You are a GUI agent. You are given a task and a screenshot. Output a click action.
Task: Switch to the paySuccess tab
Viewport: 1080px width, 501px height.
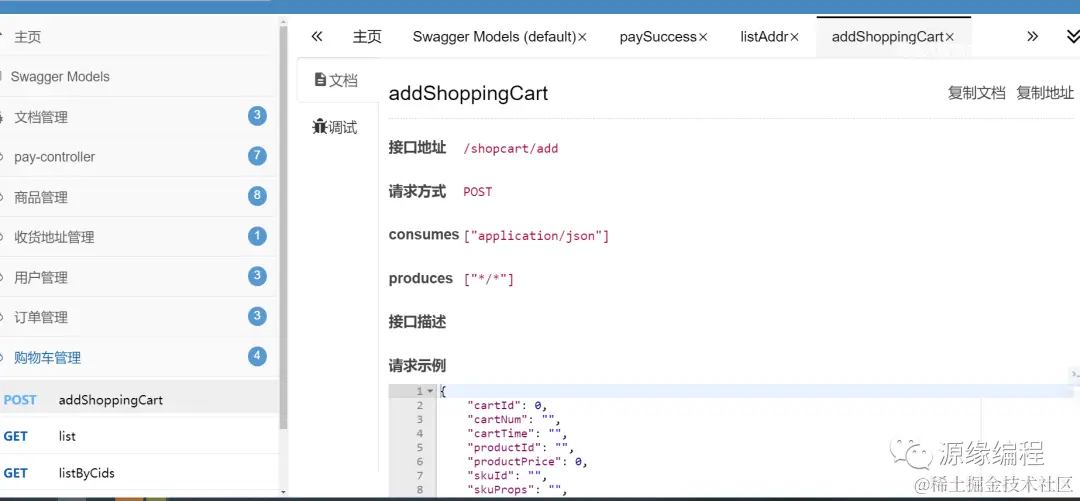pyautogui.click(x=658, y=37)
